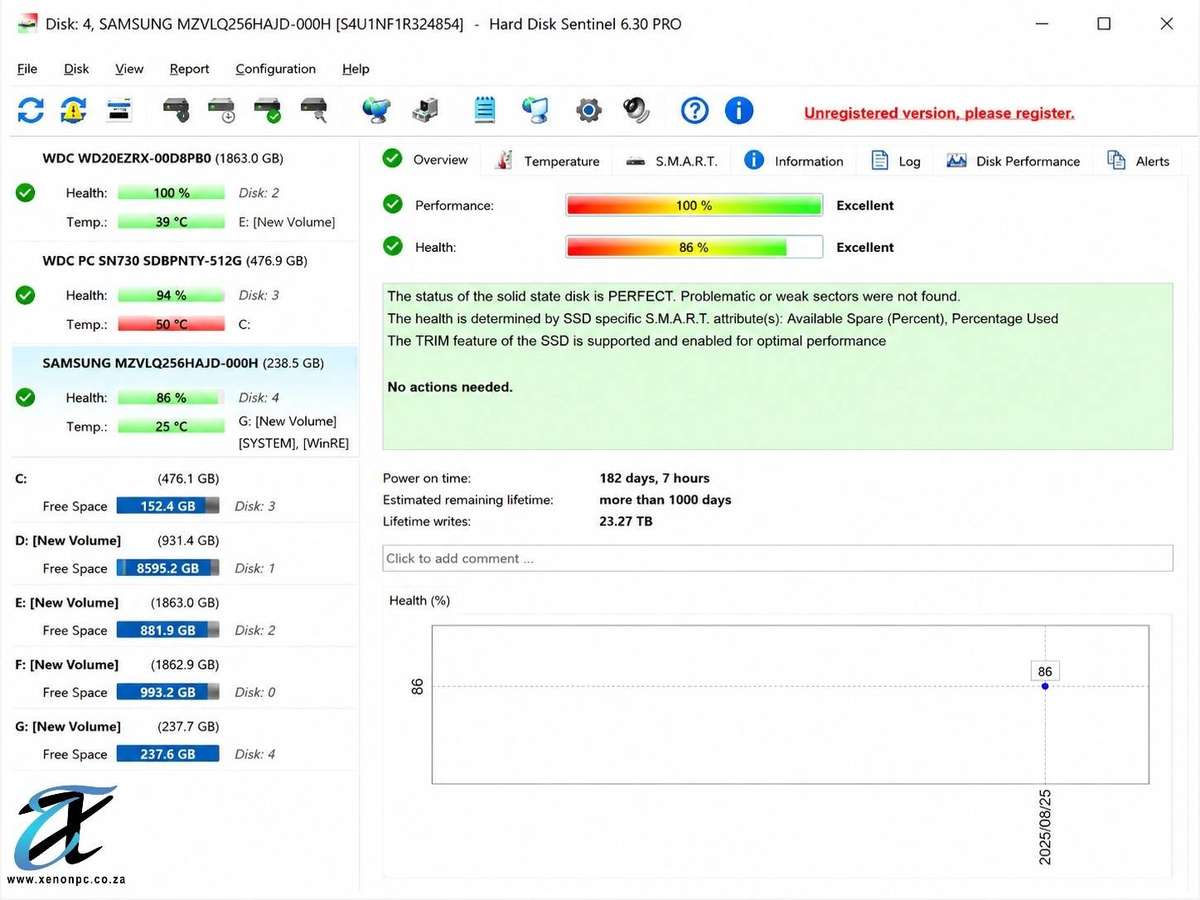Open the Report menu
Image resolution: width=1200 pixels, height=900 pixels.
[189, 69]
